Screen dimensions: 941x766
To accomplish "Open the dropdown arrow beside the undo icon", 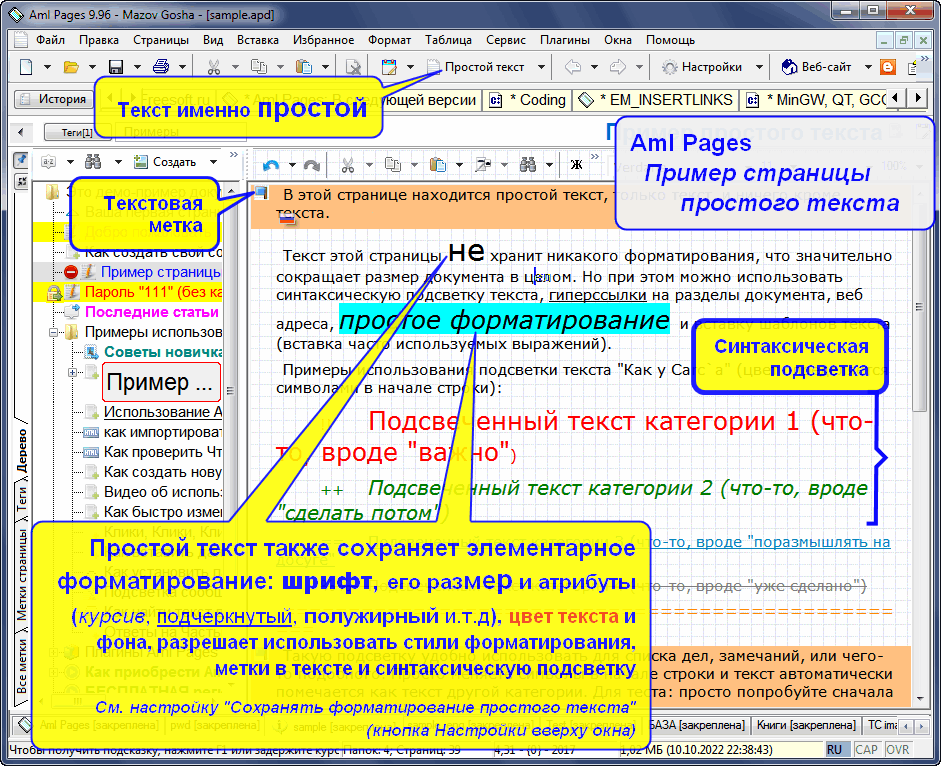I will 292,165.
